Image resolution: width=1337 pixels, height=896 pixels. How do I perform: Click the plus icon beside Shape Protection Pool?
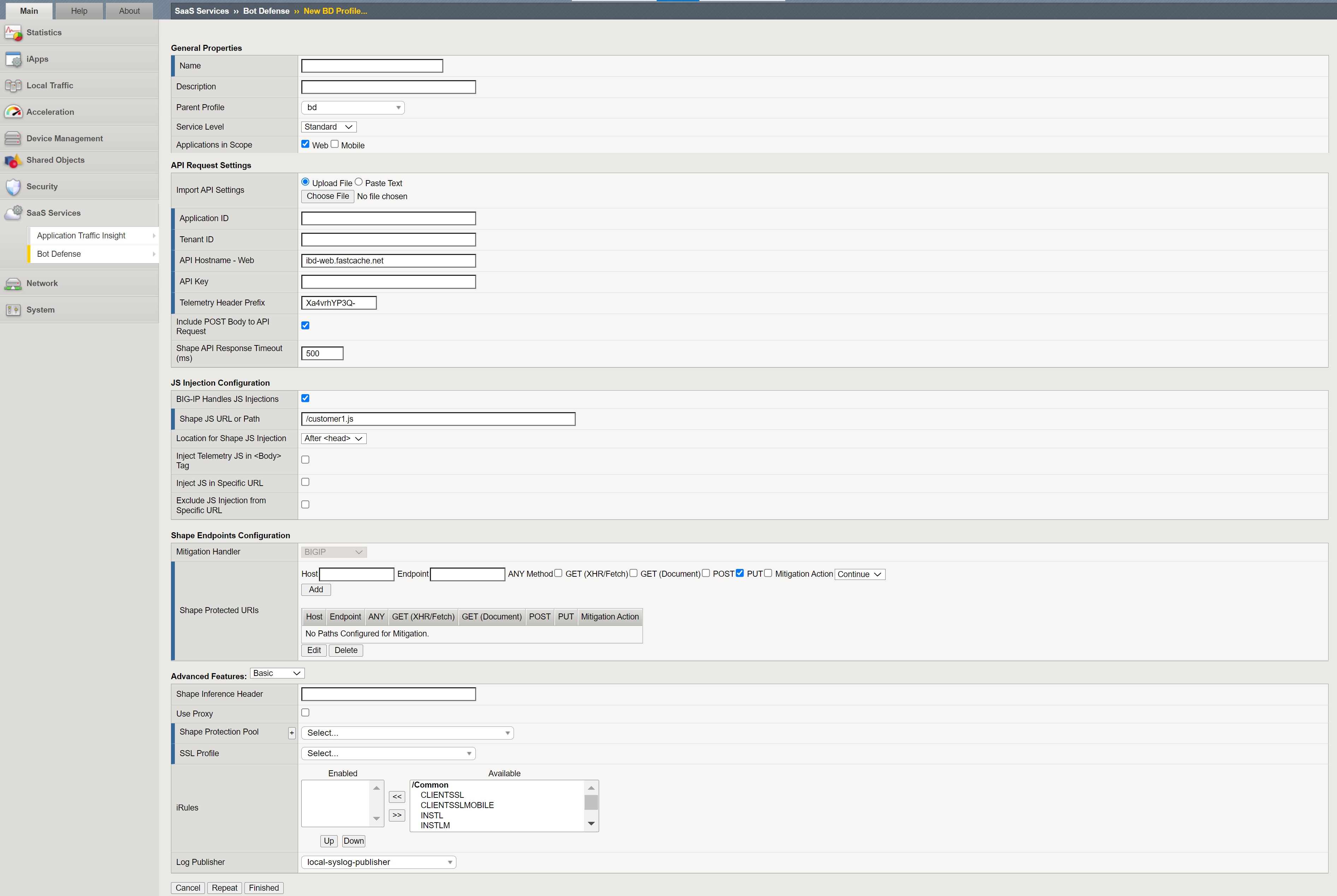click(x=292, y=732)
